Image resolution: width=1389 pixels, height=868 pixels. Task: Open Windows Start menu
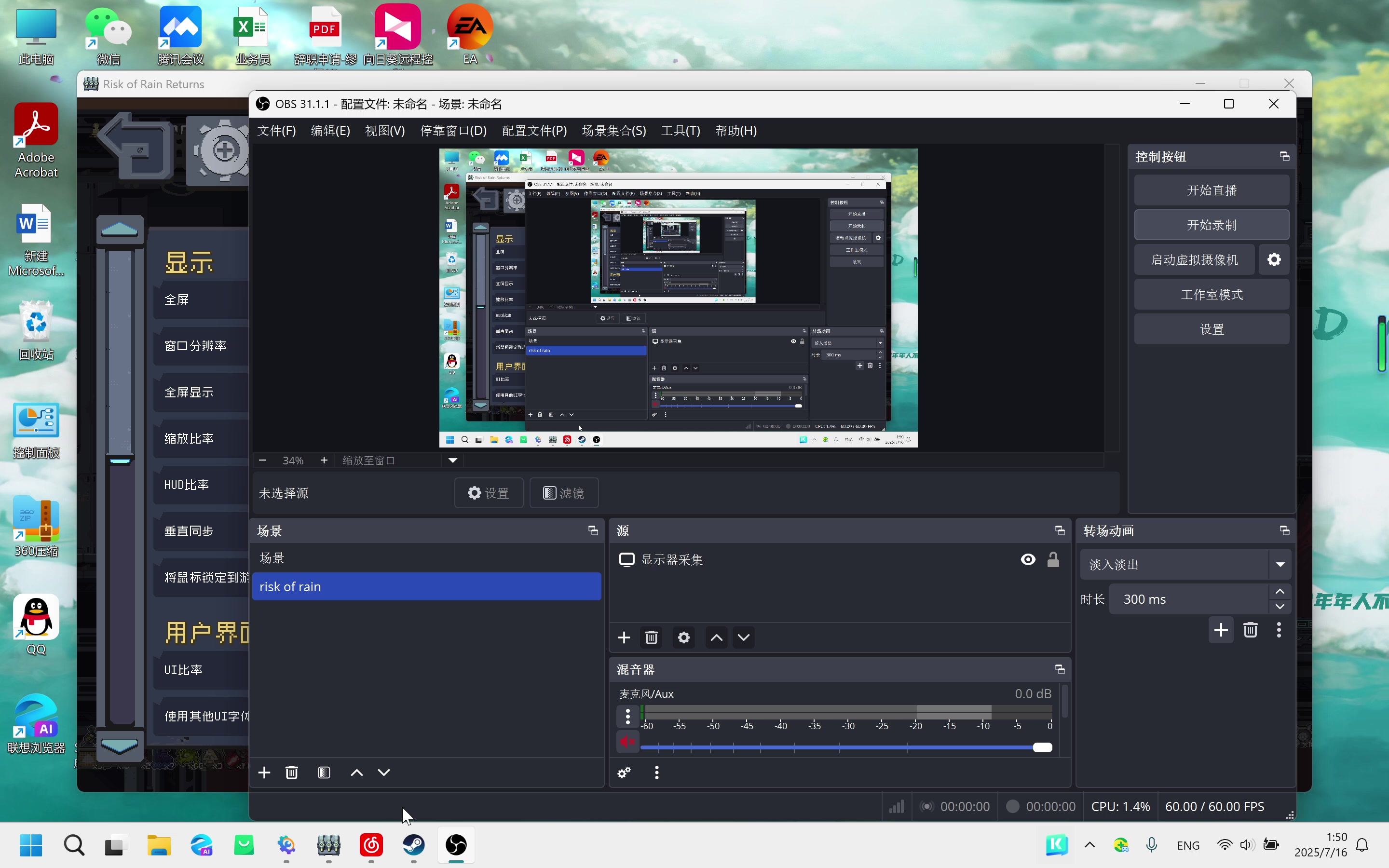pyautogui.click(x=31, y=845)
